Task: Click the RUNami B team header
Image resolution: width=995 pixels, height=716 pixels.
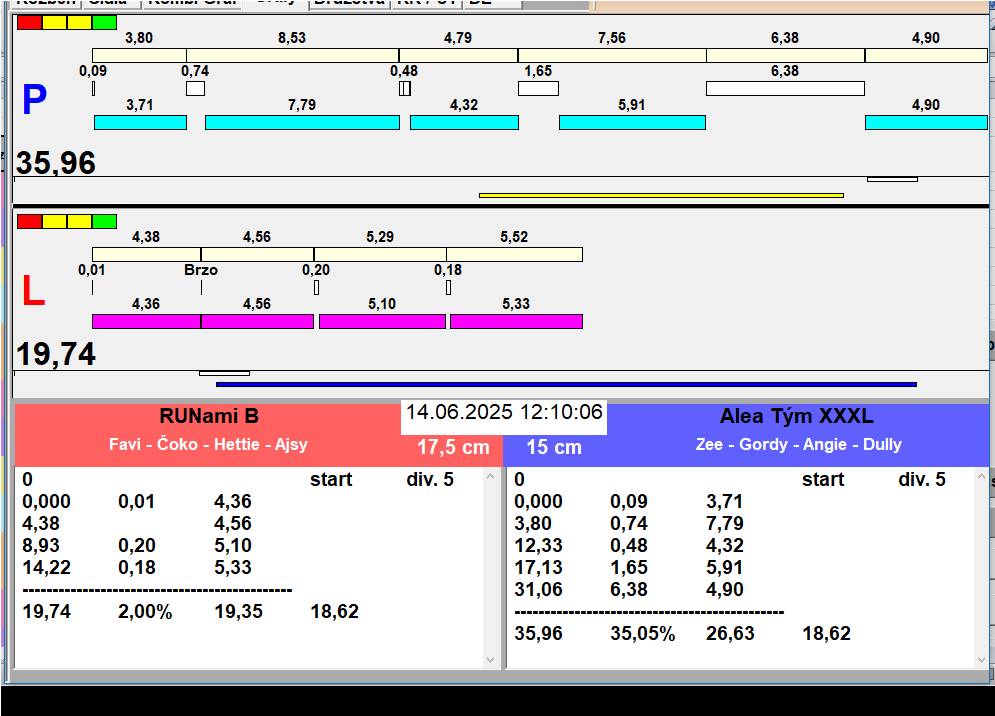Action: [208, 416]
